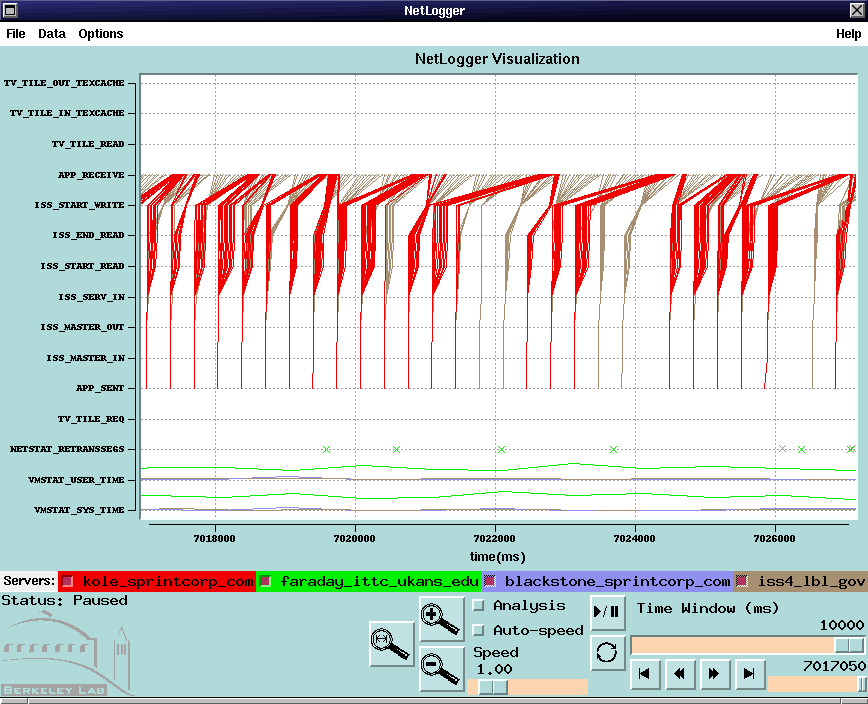This screenshot has width=868, height=704.
Task: Click the ISS_START_READ axis label
Action: [82, 266]
